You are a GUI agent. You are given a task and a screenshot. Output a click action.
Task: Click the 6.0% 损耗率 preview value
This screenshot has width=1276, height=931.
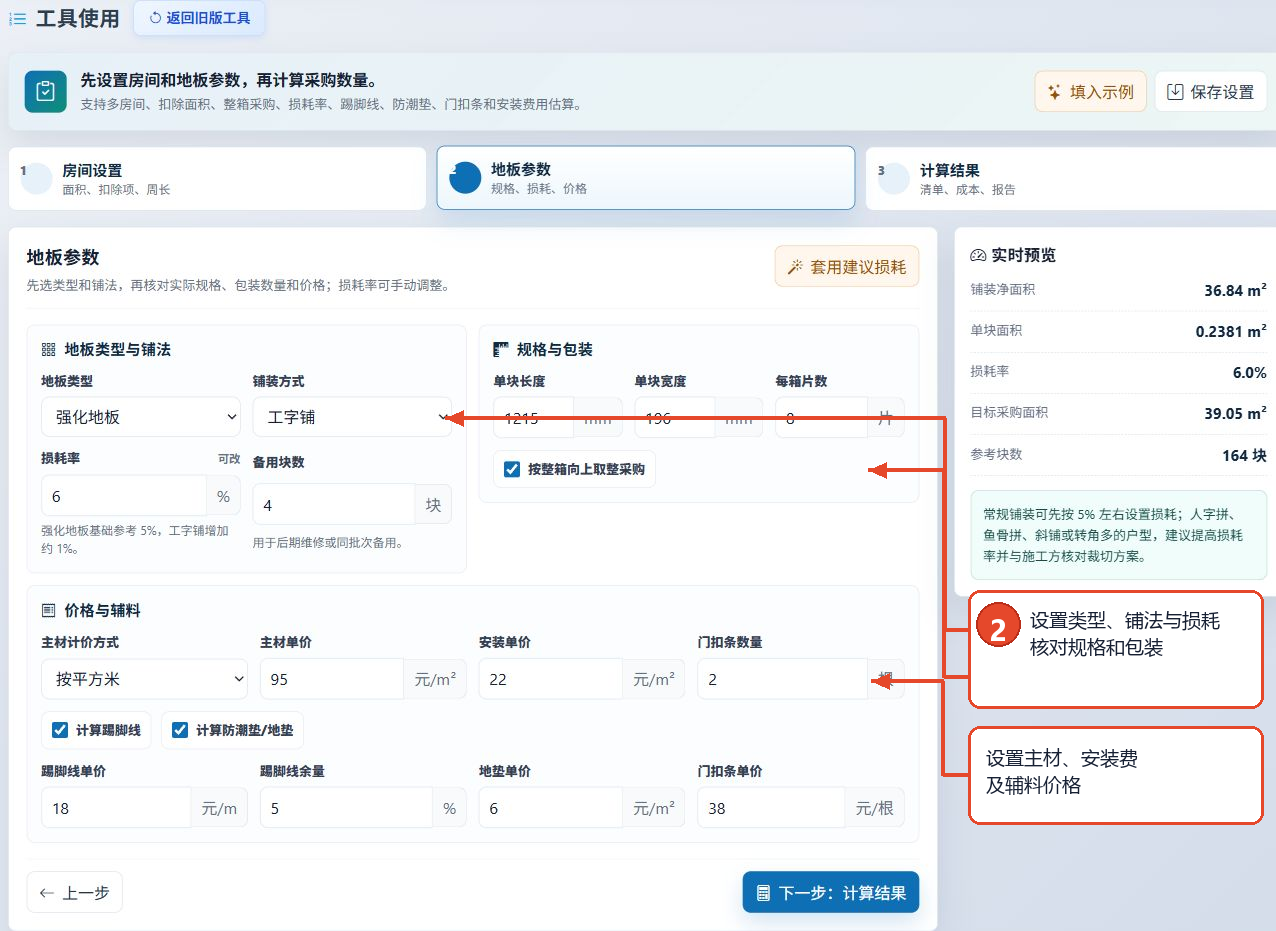coord(1249,372)
